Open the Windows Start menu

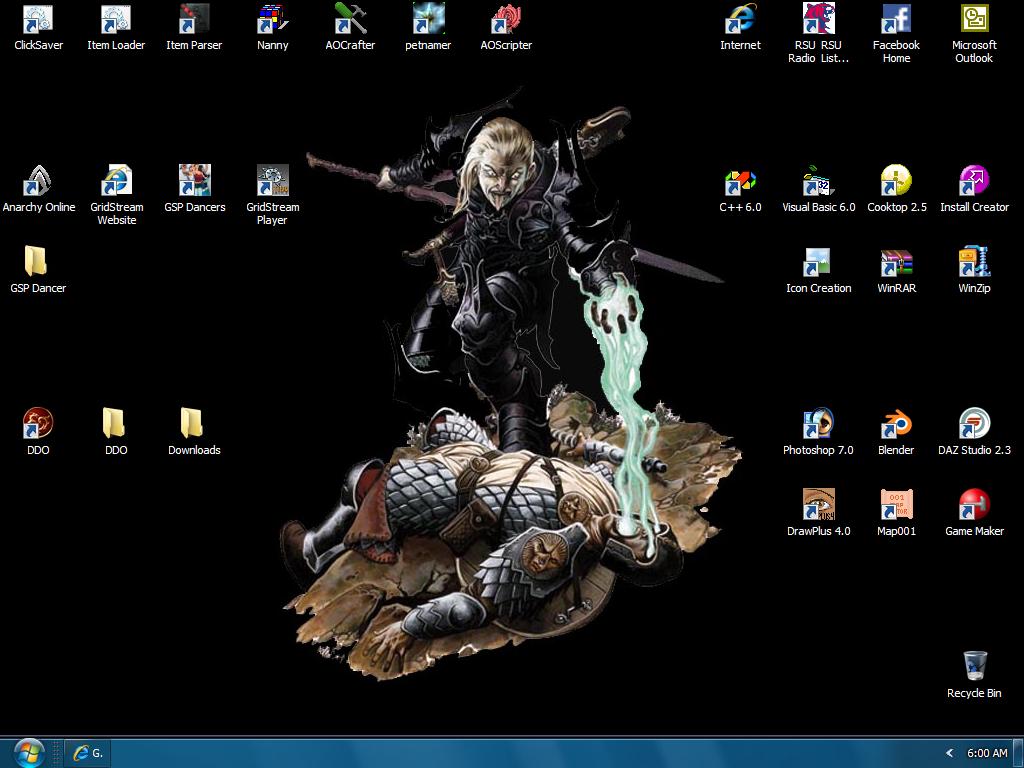(28, 752)
